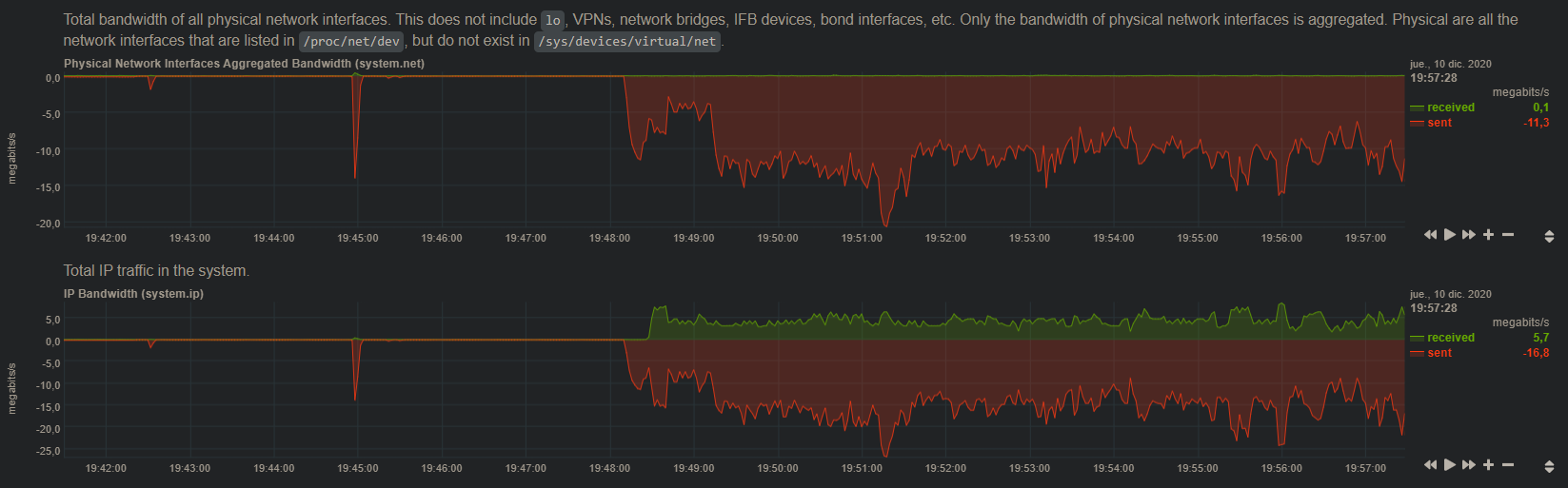
Task: Click Physical Network Interfaces Aggregated Bandwidth title
Action: tap(244, 64)
